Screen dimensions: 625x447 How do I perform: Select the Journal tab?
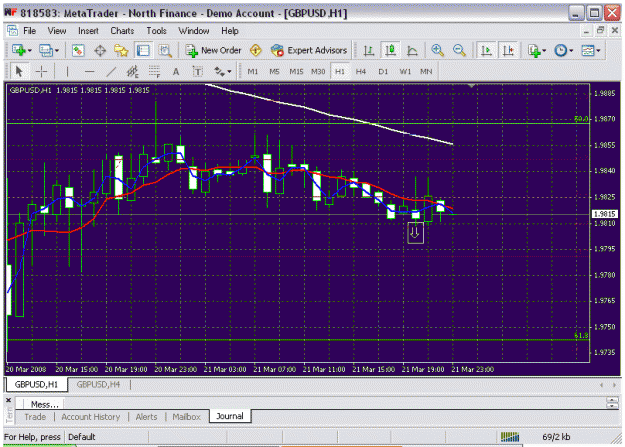230,416
